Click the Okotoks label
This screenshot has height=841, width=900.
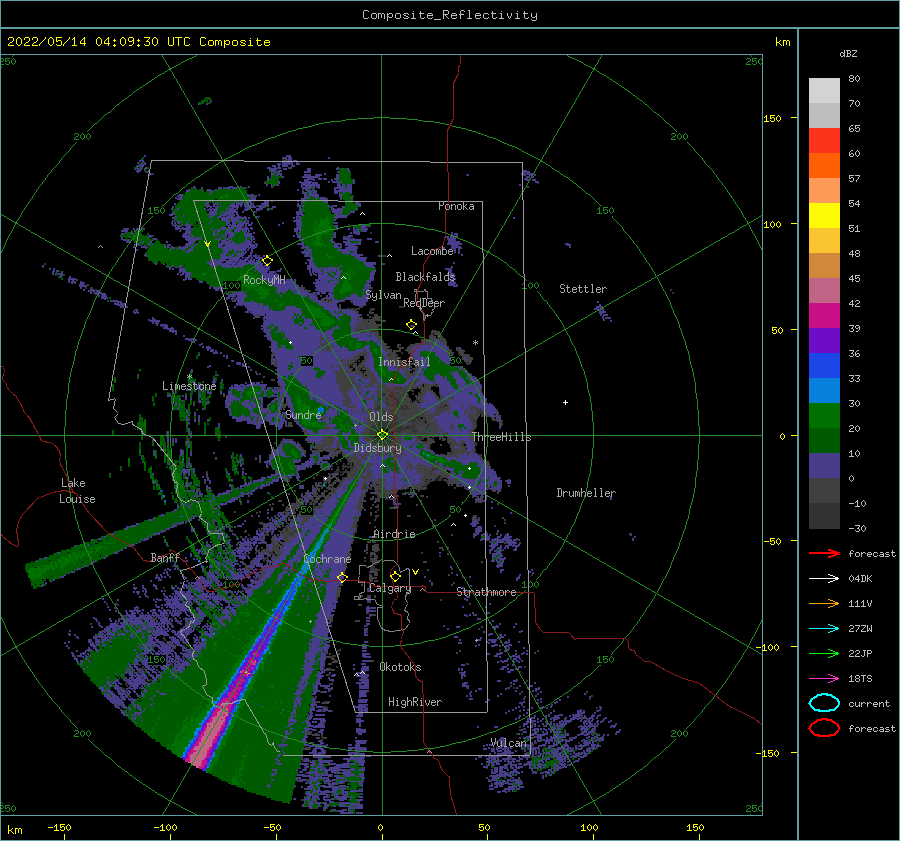400,667
